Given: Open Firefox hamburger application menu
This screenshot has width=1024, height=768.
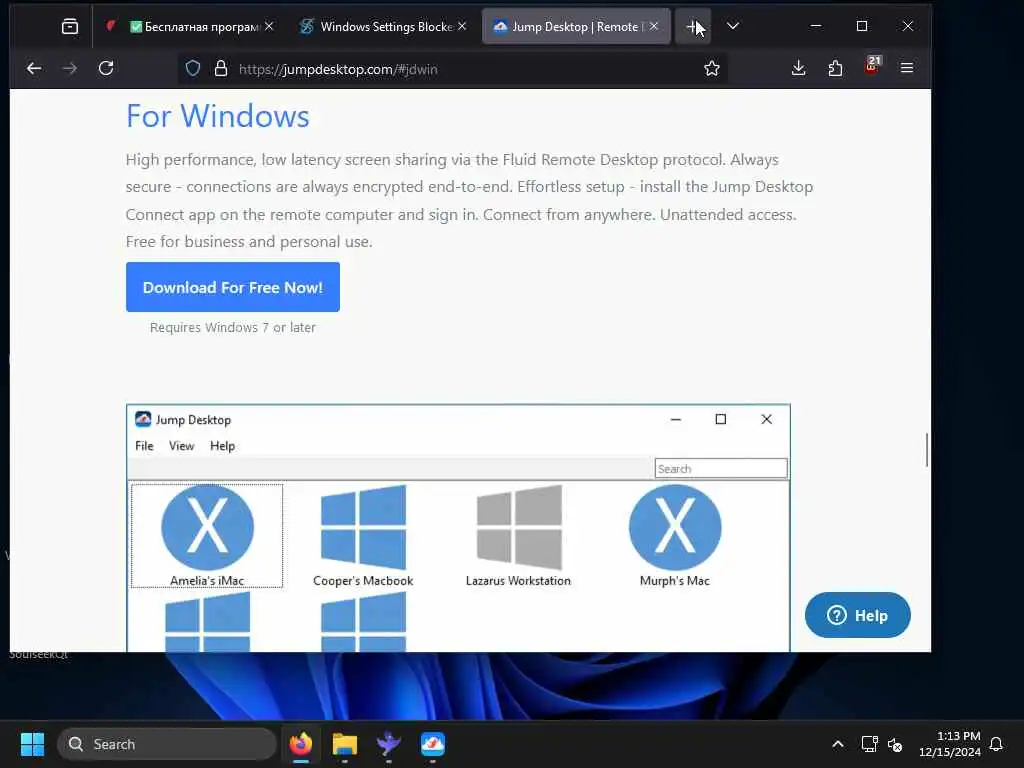Looking at the screenshot, I should 906,68.
